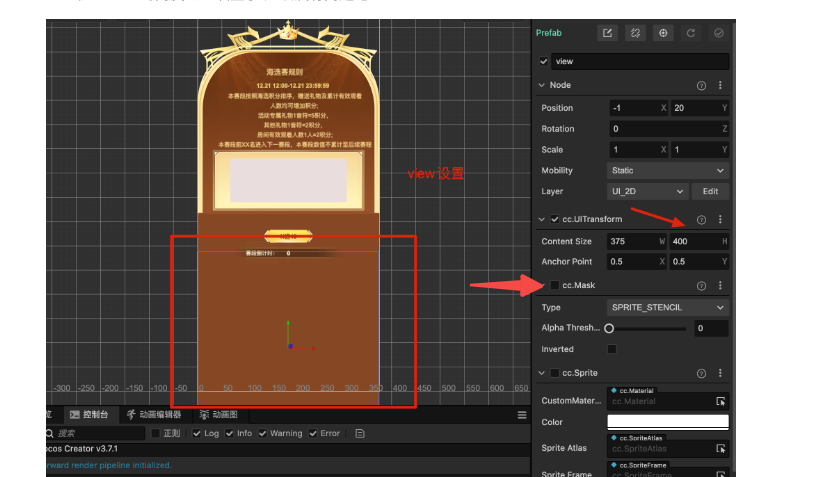Click the Edit button beside Layer
The height and width of the screenshot is (477, 819).
tap(710, 192)
